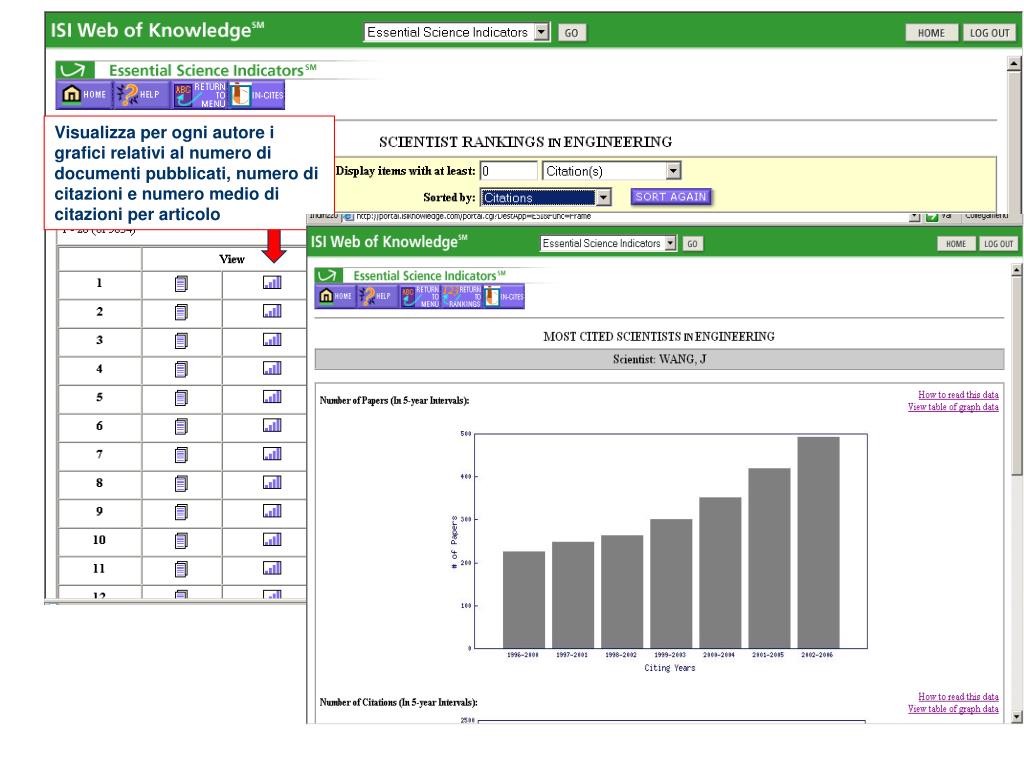Image resolution: width=1024 pixels, height=768 pixels.
Task: Click GO button in rankings window header
Action: tap(571, 33)
